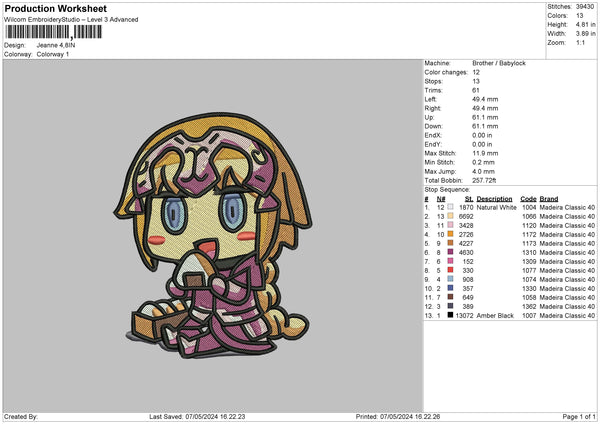Select the Max Jump value 4.0 mm
Viewport: 600px width, 424px height.
click(484, 171)
